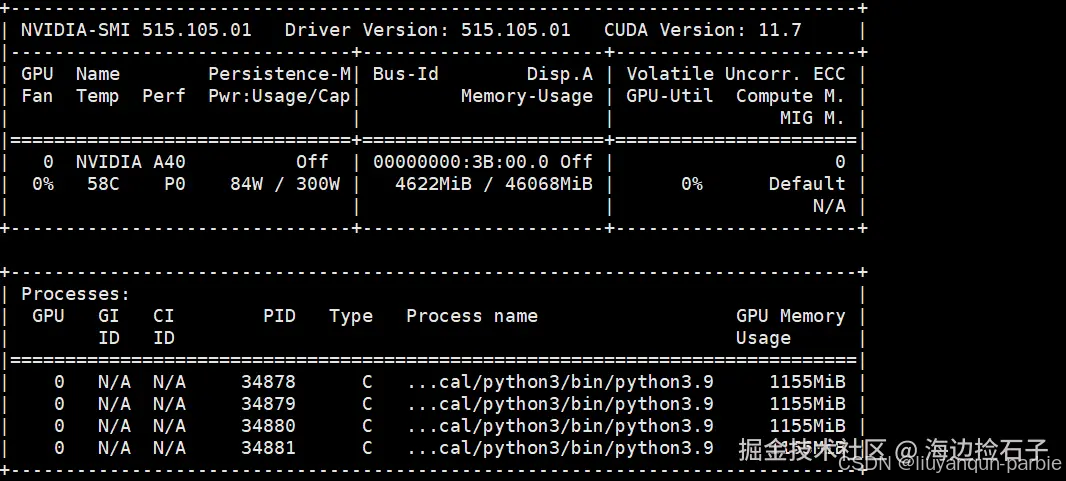Click the 'Name' column header
1066x481 pixels.
(x=98, y=74)
